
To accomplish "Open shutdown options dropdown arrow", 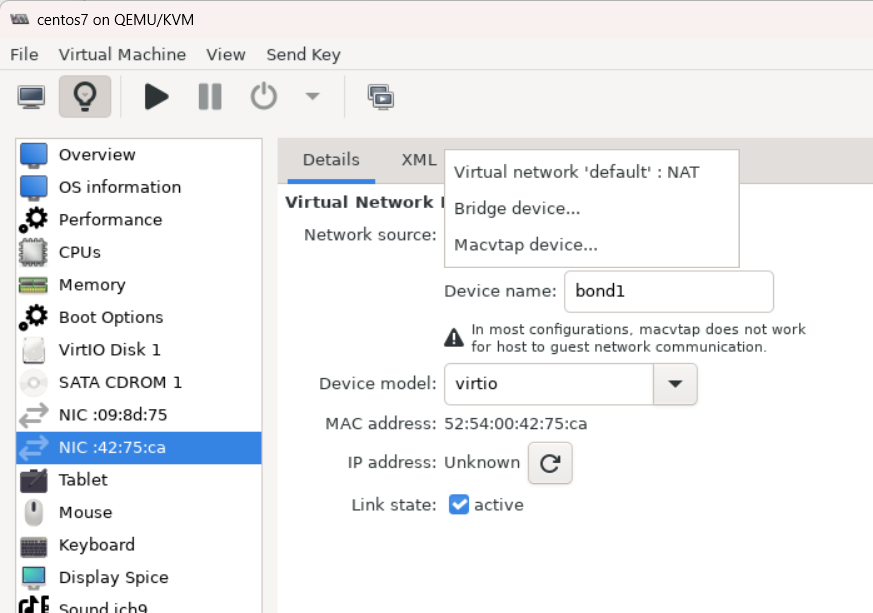I will pyautogui.click(x=313, y=96).
